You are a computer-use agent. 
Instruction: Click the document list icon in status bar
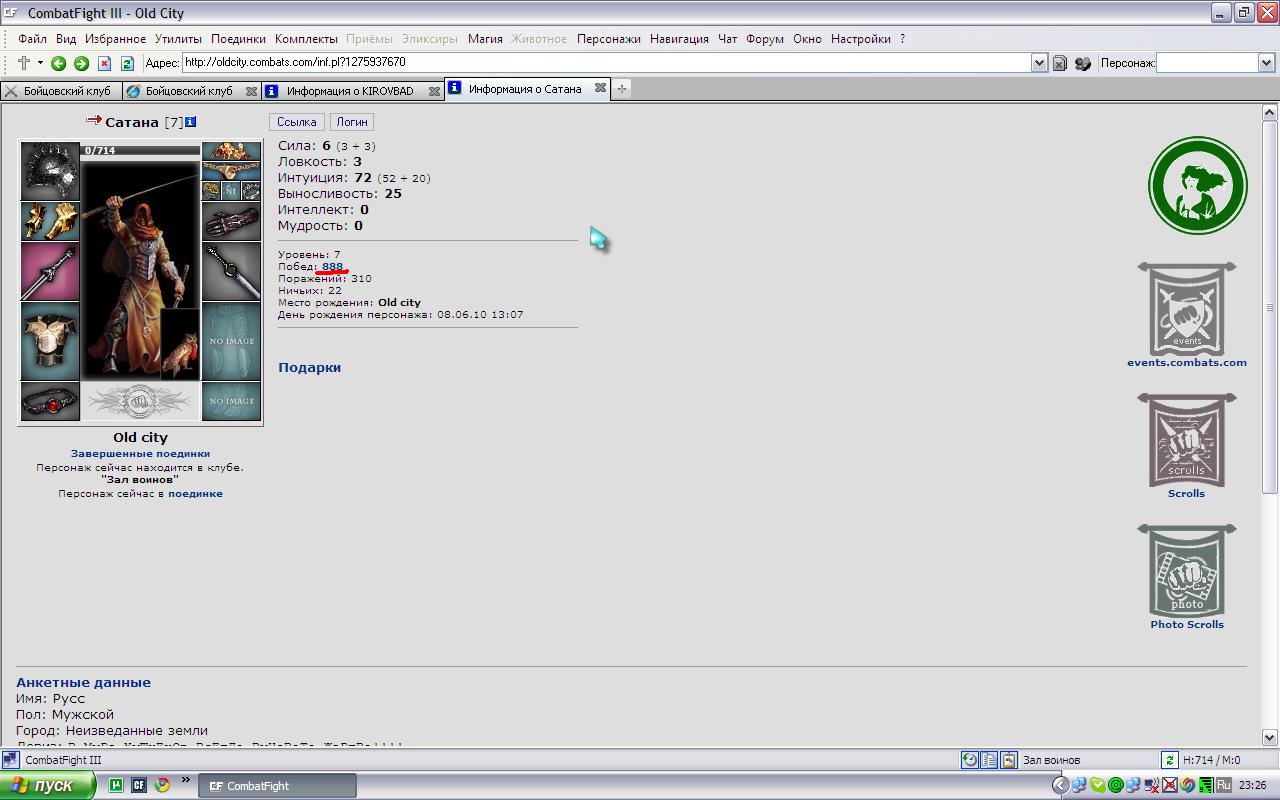[989, 760]
